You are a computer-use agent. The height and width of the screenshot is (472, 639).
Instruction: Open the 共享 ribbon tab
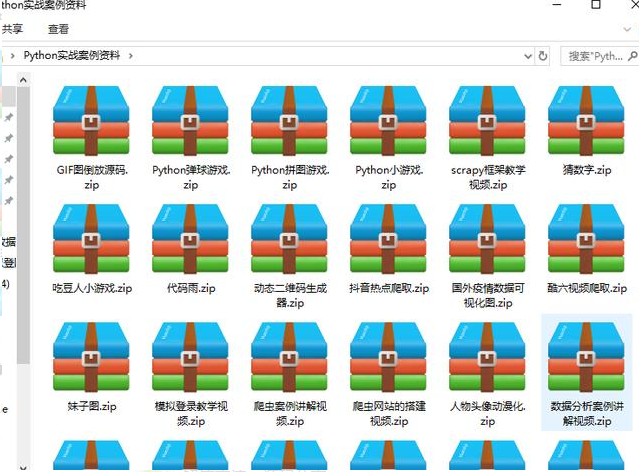pyautogui.click(x=12, y=30)
